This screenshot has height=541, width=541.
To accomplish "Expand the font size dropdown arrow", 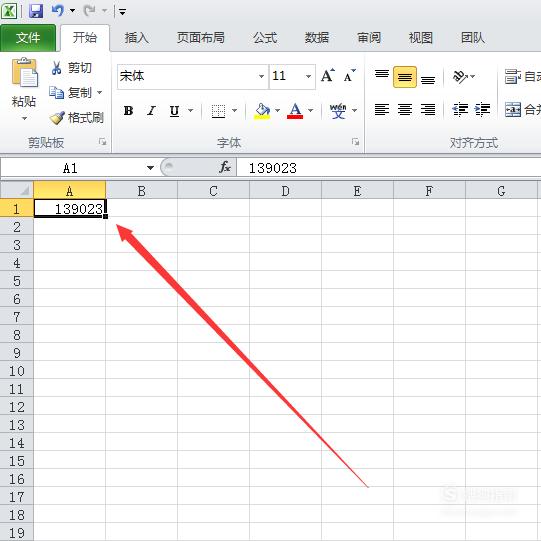I will click(308, 76).
